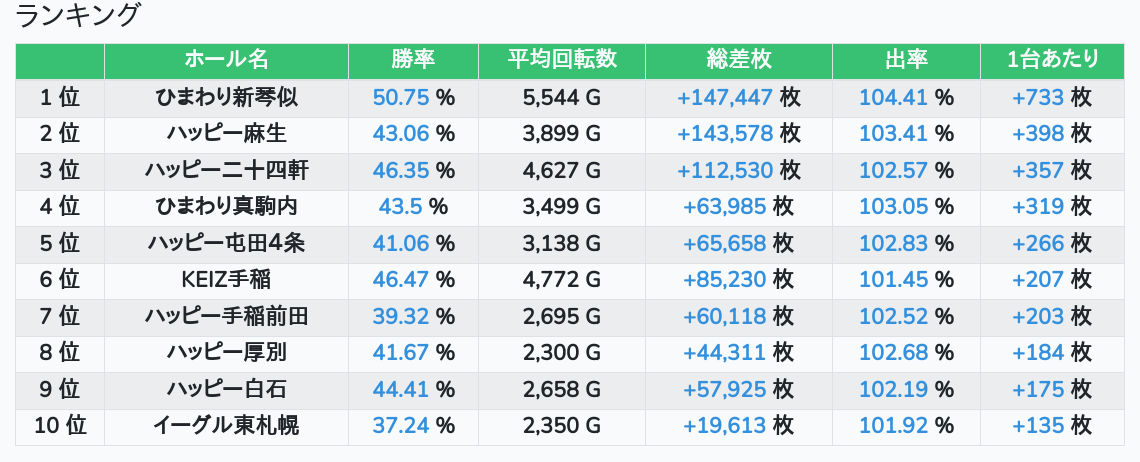Click the 50.75 win rate value
This screenshot has width=1140, height=462.
(400, 97)
